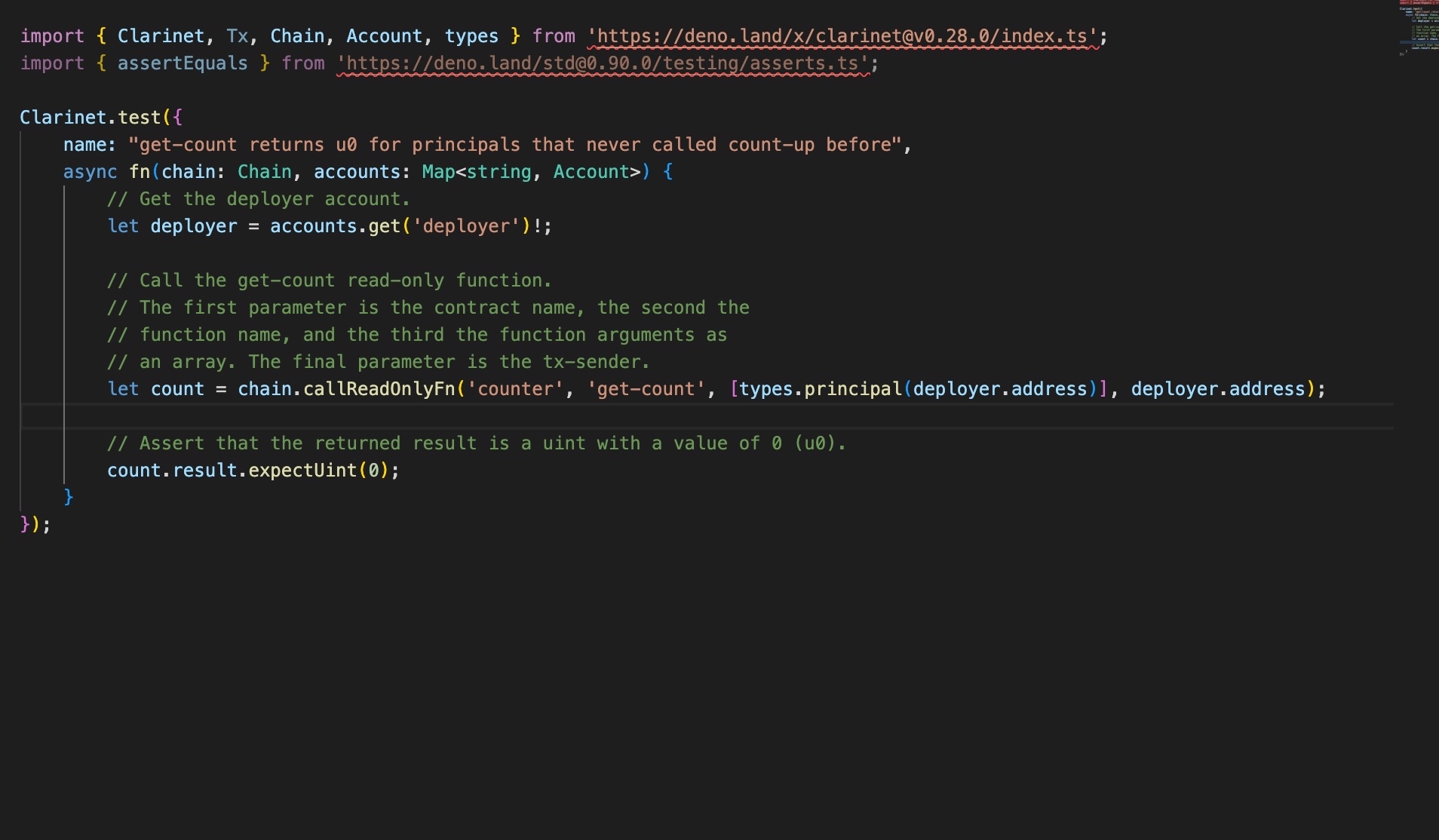Open the clarinet index.ts import URL
The image size is (1439, 840).
(842, 36)
